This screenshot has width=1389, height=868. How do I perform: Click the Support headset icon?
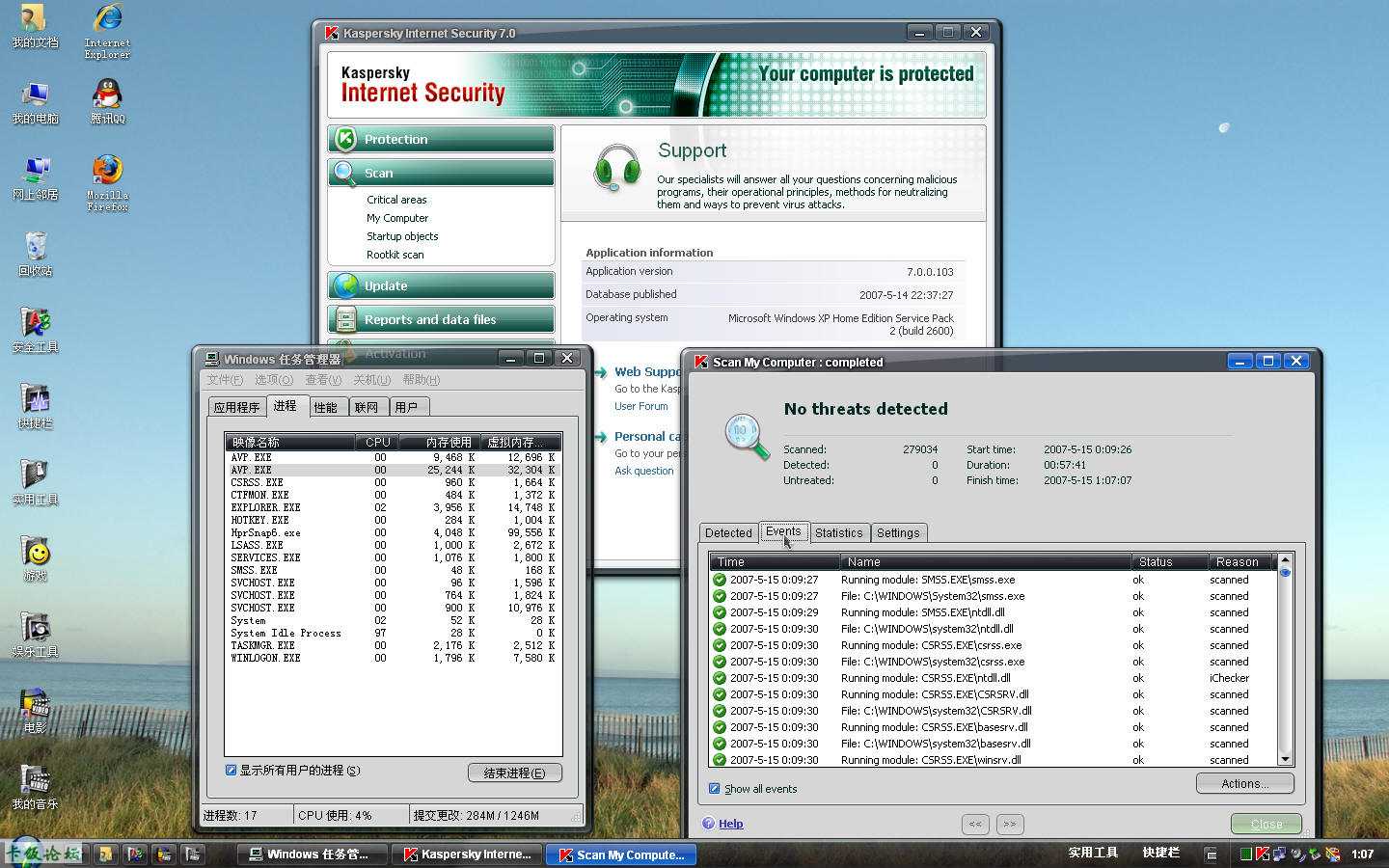click(x=617, y=167)
